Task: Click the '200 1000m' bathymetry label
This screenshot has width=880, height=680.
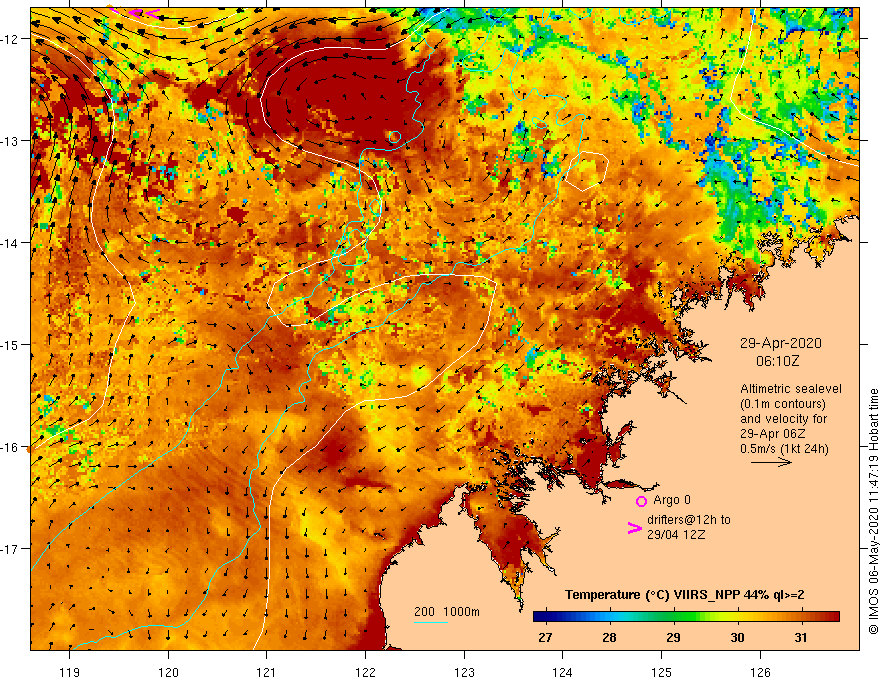Action: 447,612
